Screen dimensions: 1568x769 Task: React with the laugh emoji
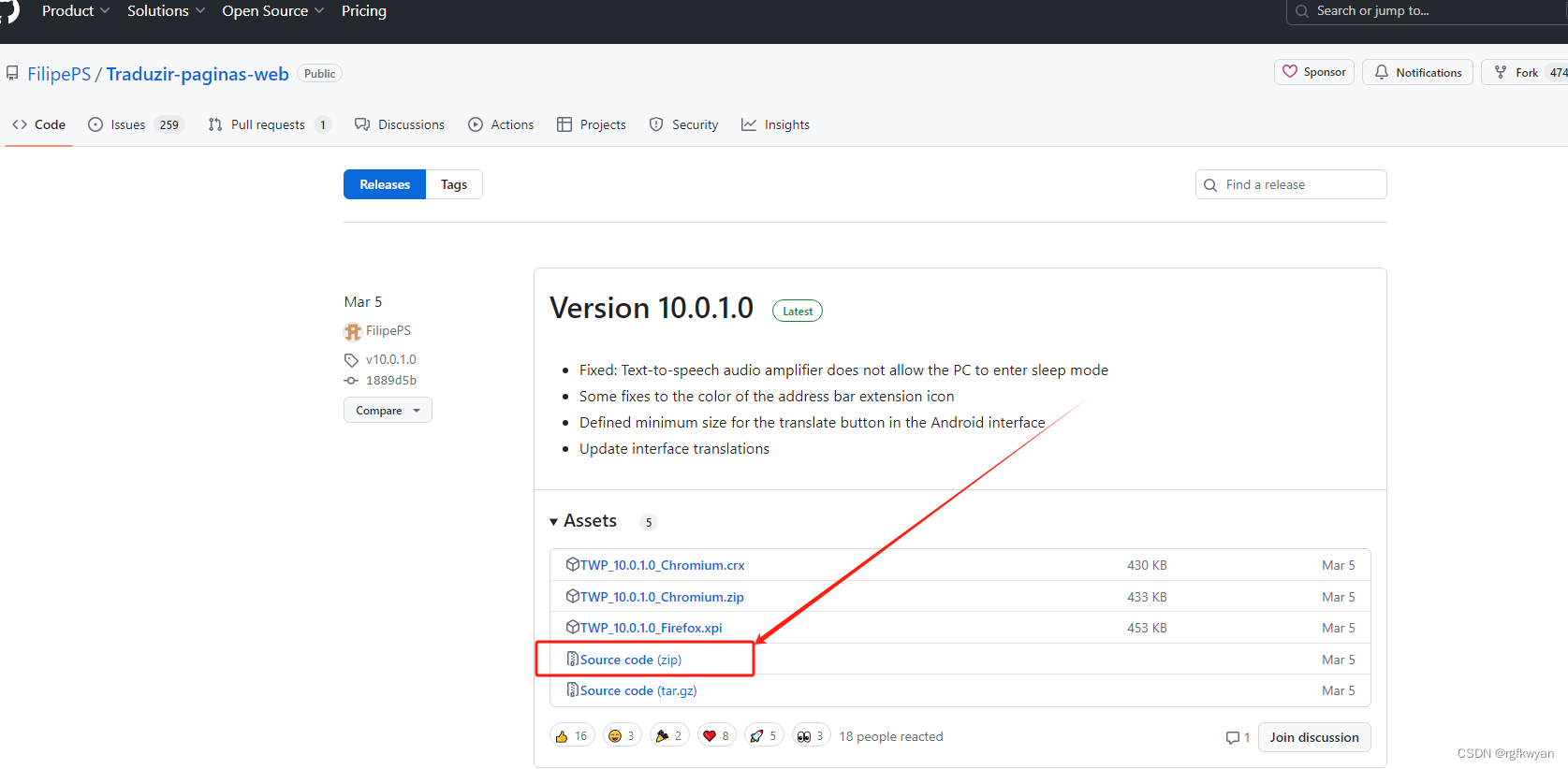[x=623, y=736]
